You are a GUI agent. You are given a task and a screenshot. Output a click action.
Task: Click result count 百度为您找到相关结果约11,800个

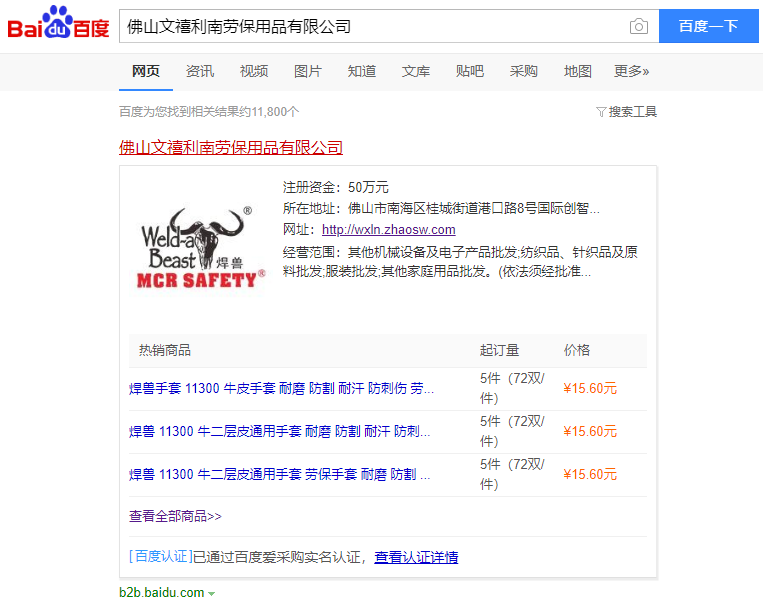pyautogui.click(x=209, y=112)
